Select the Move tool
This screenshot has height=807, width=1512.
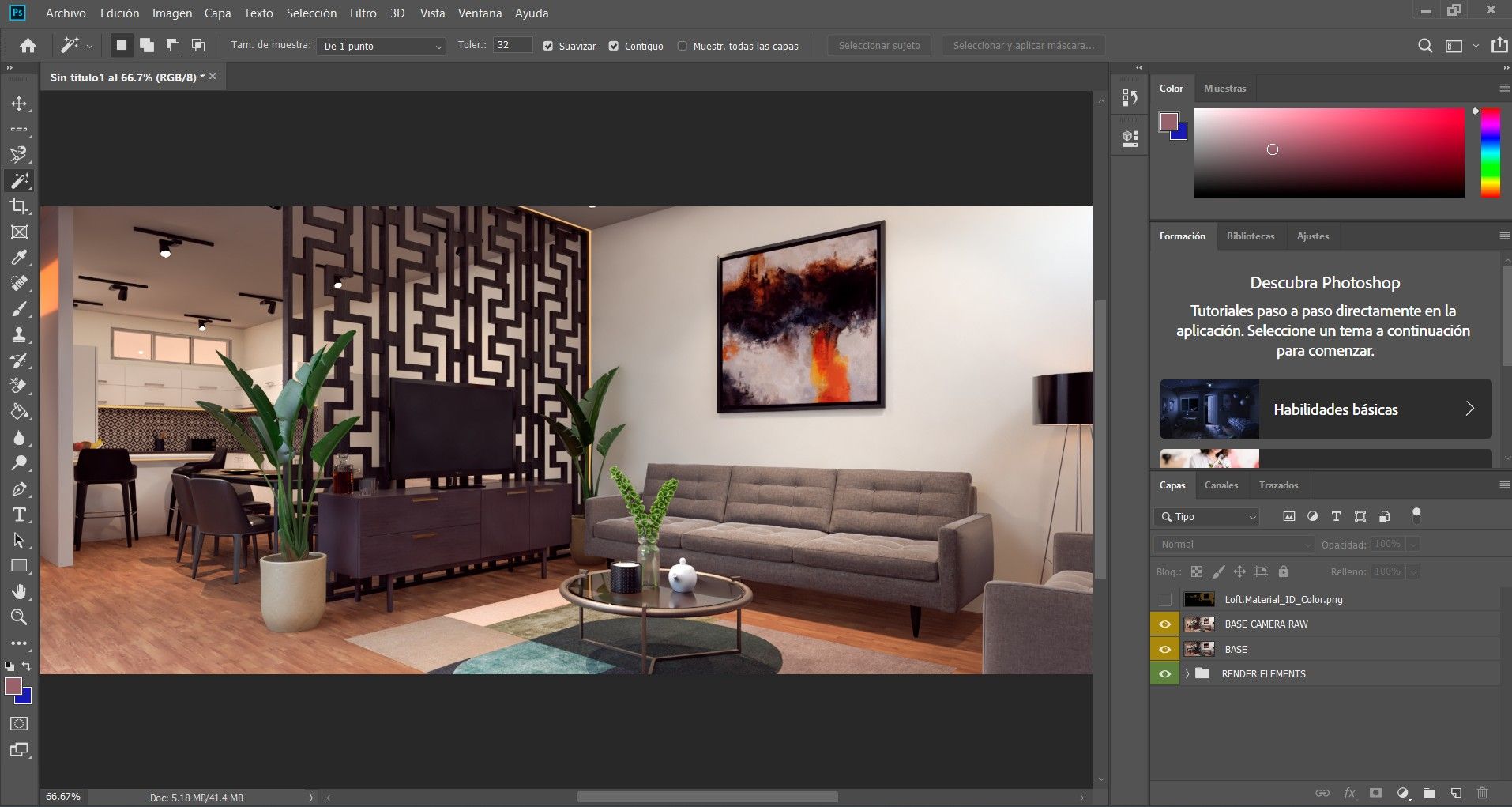(x=19, y=104)
